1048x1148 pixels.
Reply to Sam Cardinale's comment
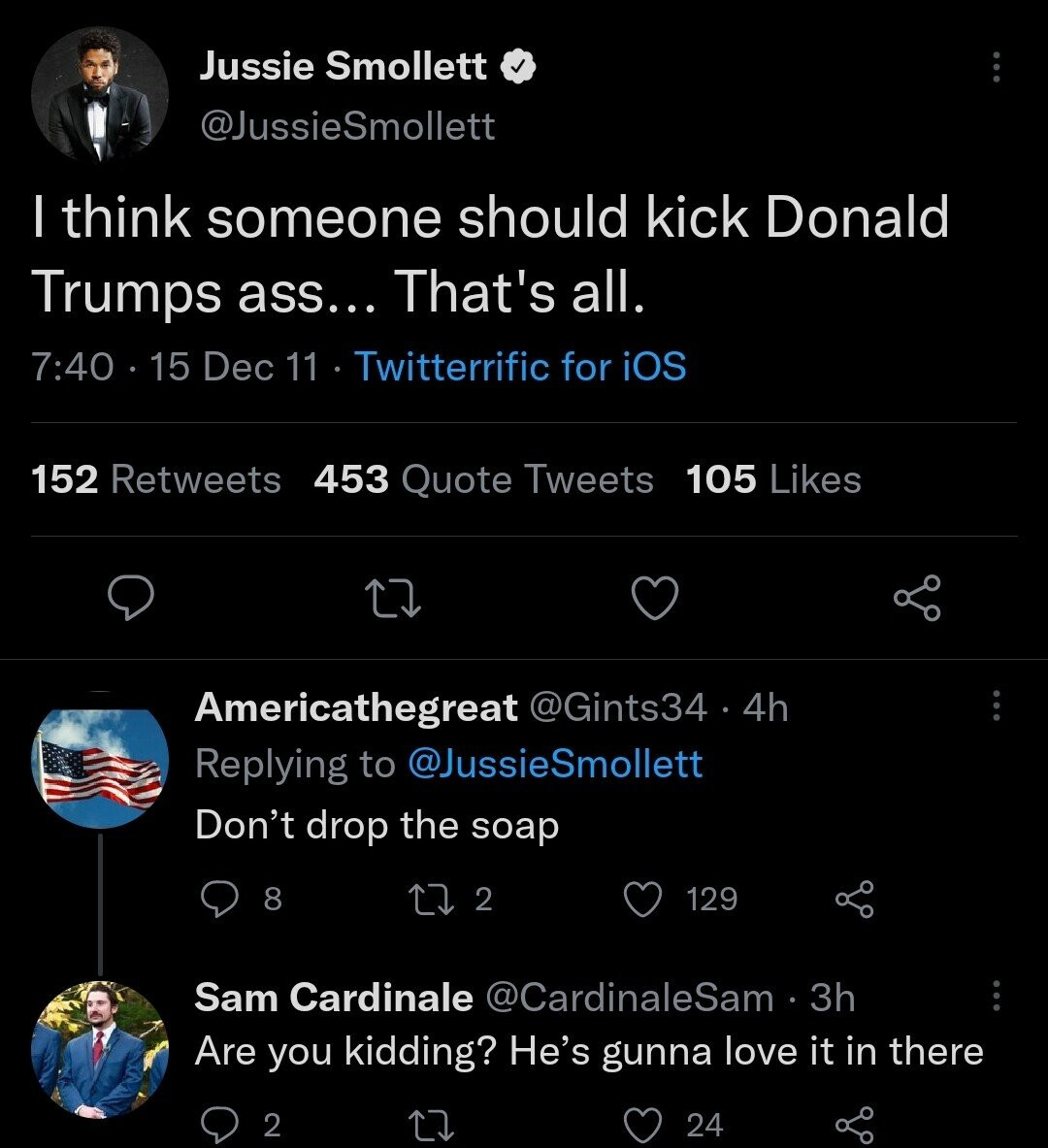[x=220, y=1125]
